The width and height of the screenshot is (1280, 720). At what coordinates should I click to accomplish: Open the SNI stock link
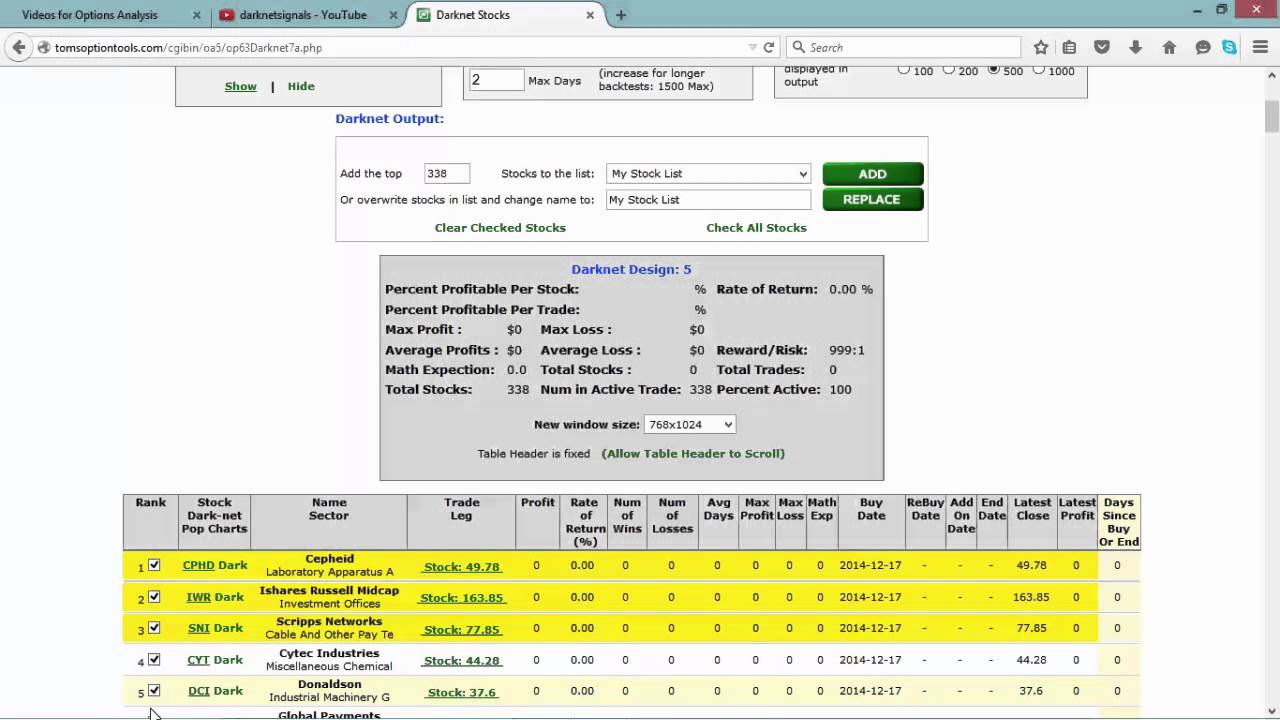199,628
